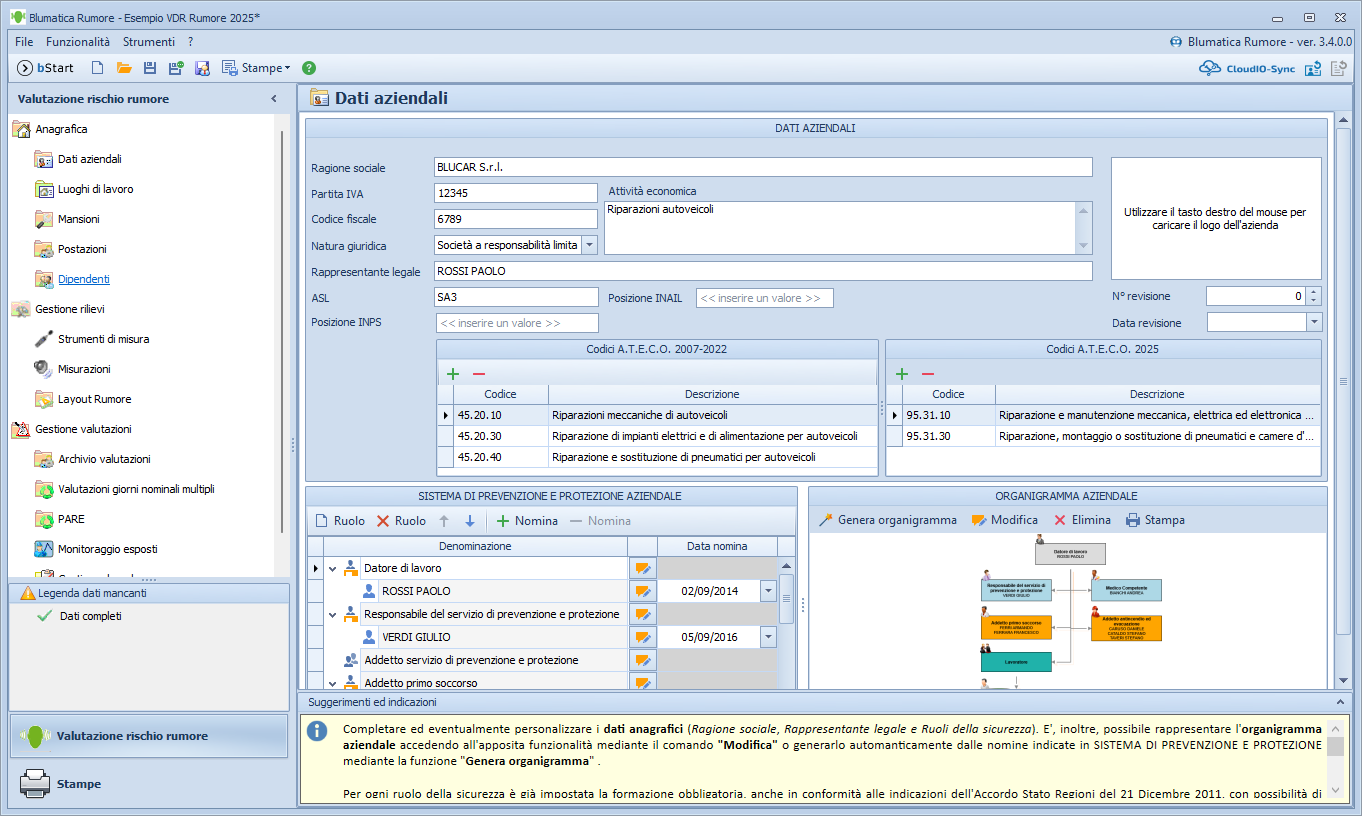Click the move role down arrow
The width and height of the screenshot is (1362, 816).
coord(470,521)
